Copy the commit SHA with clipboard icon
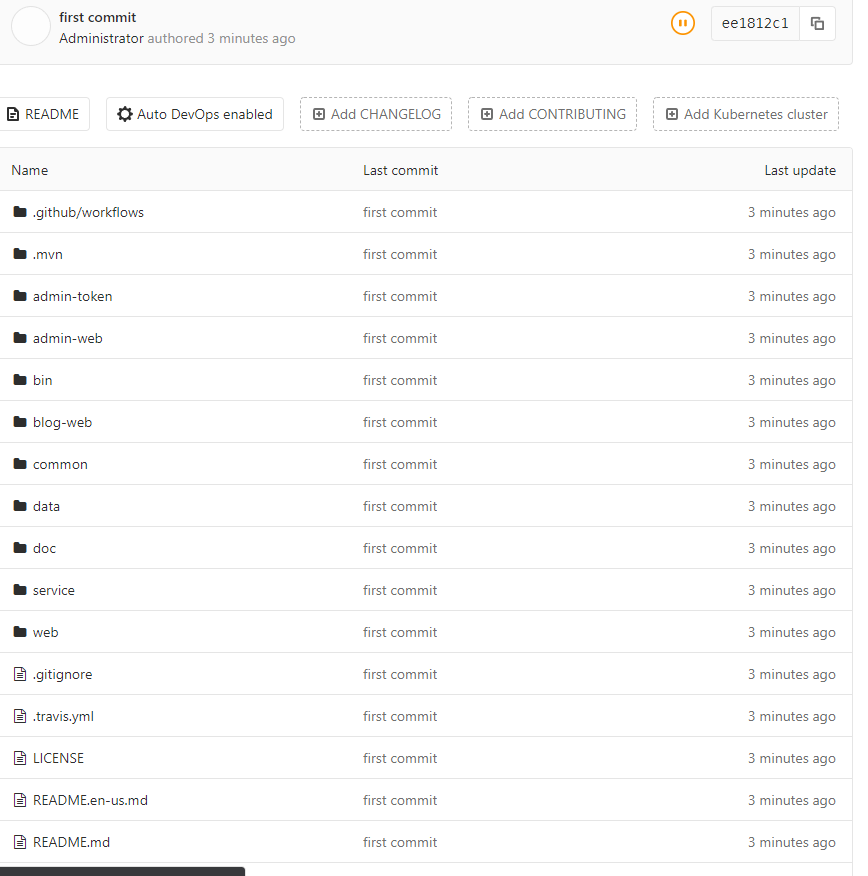 (817, 23)
